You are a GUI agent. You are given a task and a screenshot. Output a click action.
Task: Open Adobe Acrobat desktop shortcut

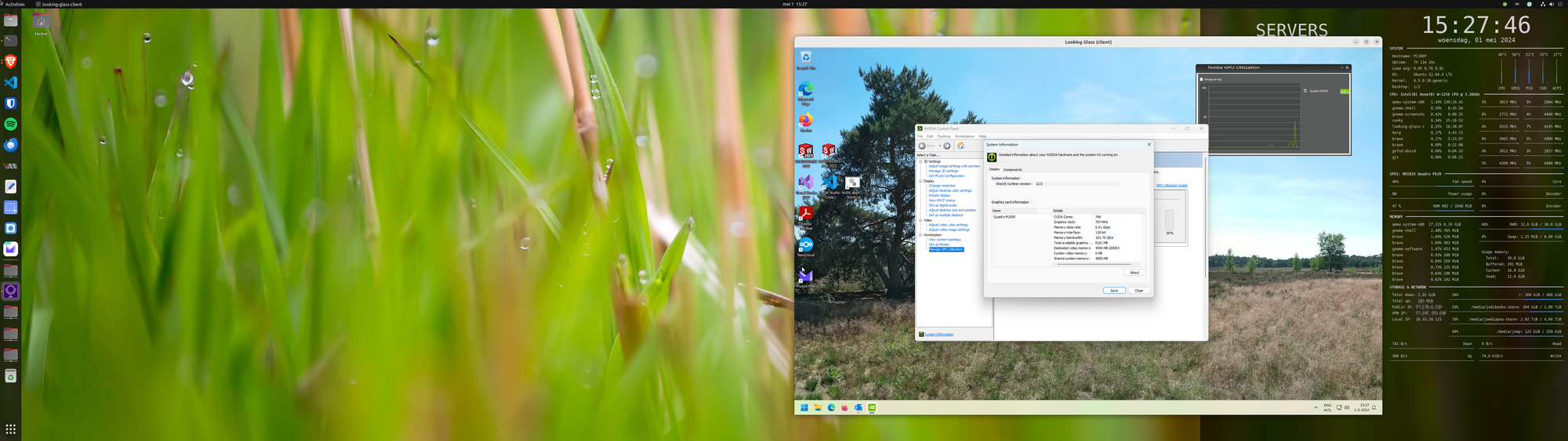pyautogui.click(x=806, y=216)
